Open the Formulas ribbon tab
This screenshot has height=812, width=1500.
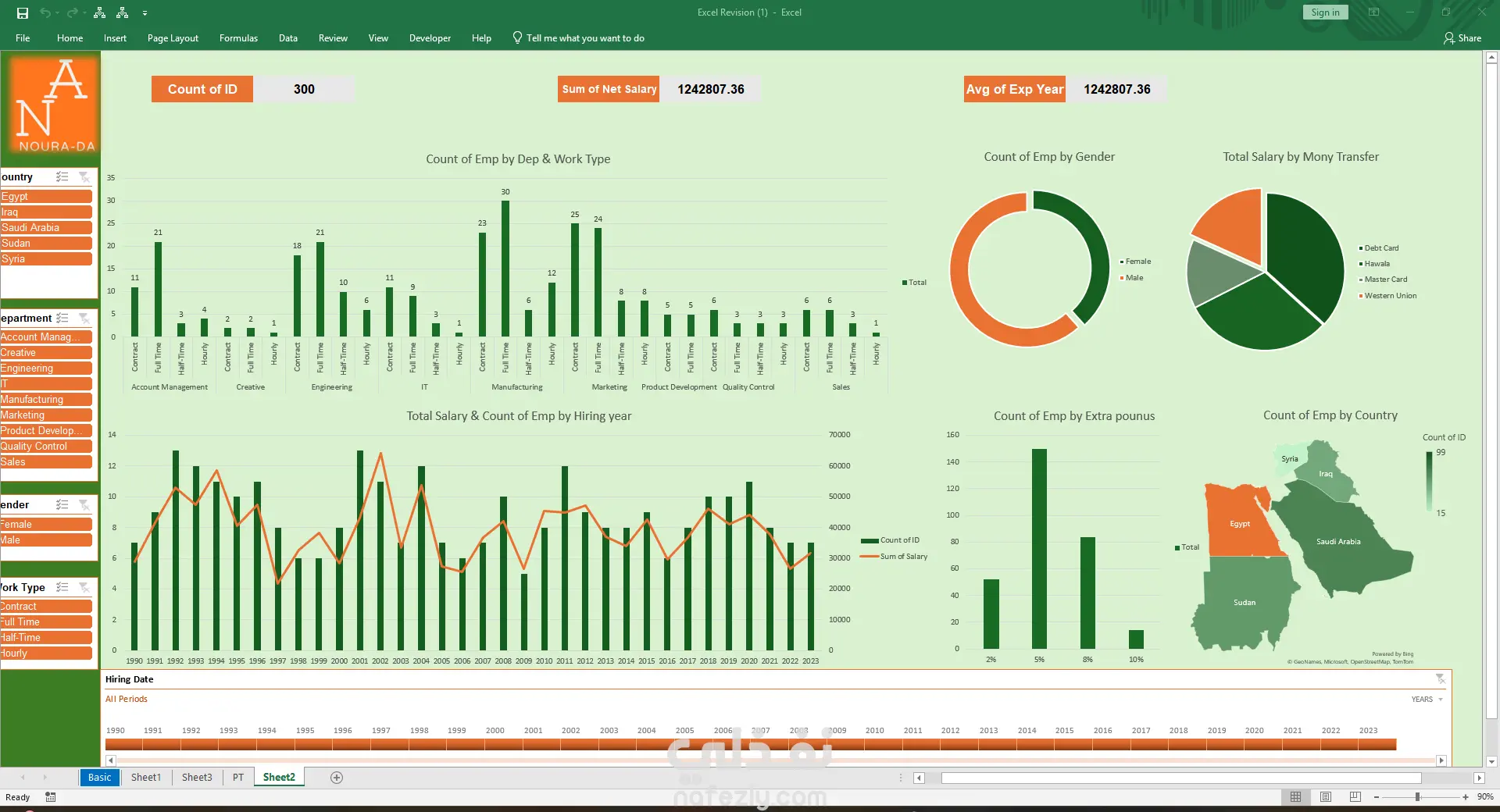[238, 38]
